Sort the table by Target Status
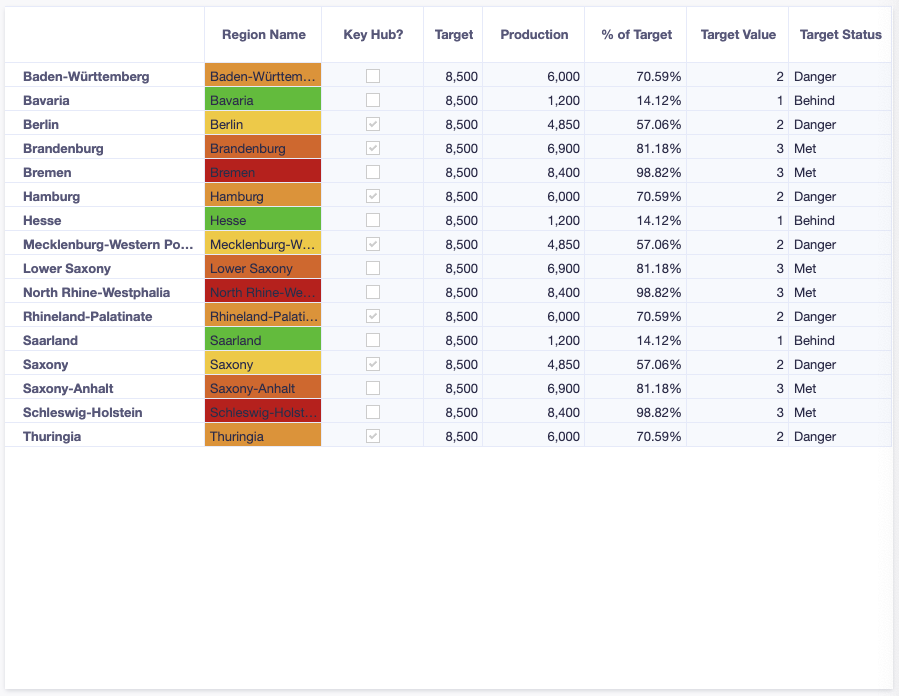Image resolution: width=899 pixels, height=696 pixels. click(840, 34)
